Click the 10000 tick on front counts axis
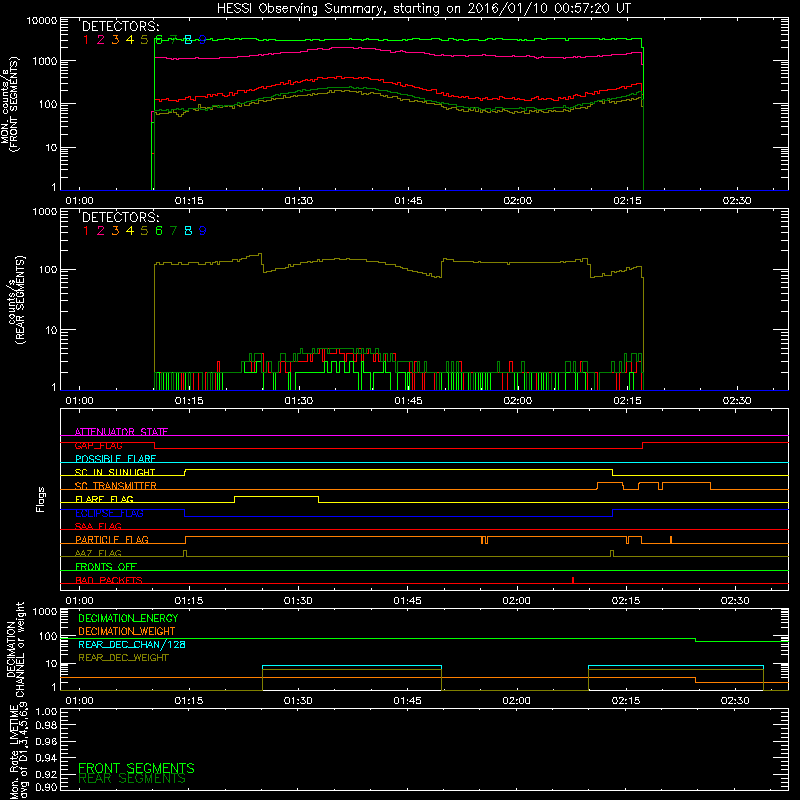The width and height of the screenshot is (800, 800). [42, 21]
